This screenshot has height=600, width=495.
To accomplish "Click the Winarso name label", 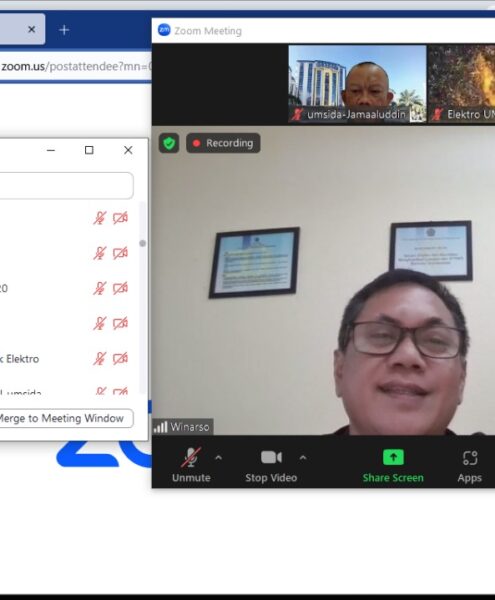I will click(x=190, y=427).
